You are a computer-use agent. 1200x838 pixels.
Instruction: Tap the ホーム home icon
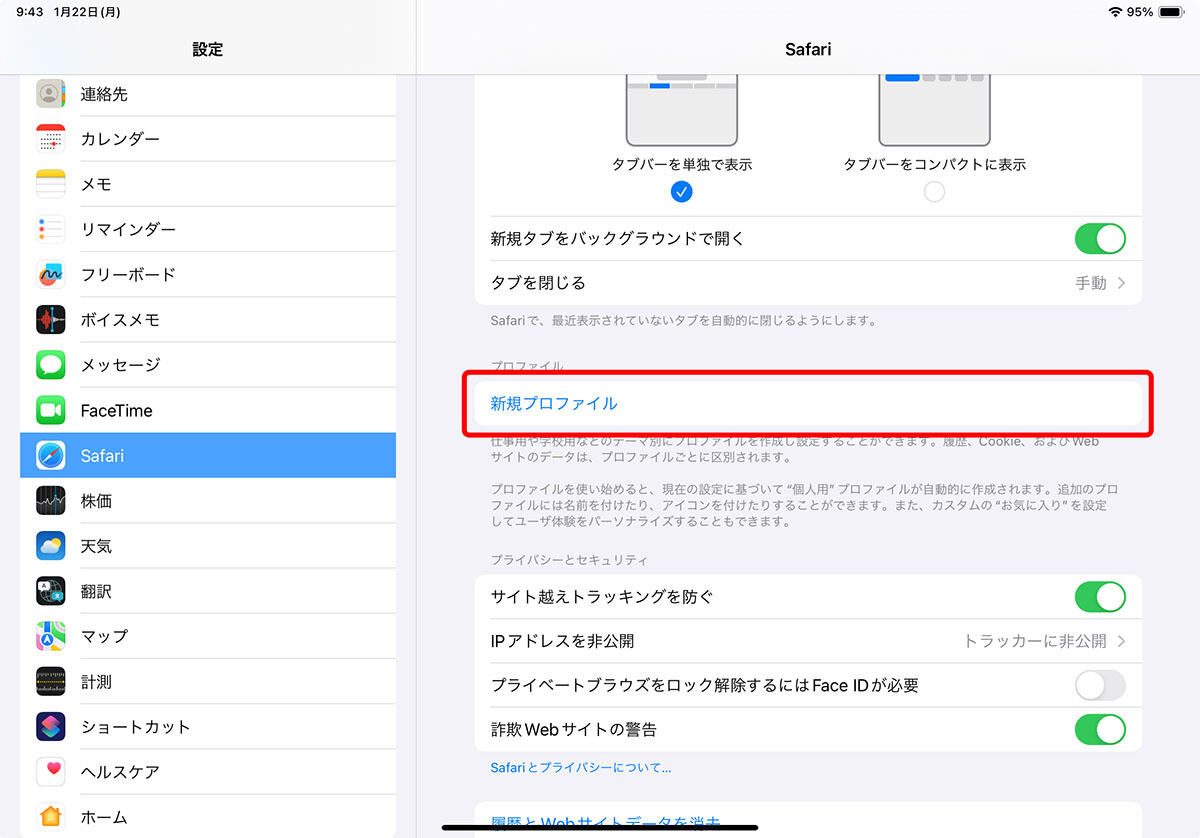pyautogui.click(x=51, y=817)
